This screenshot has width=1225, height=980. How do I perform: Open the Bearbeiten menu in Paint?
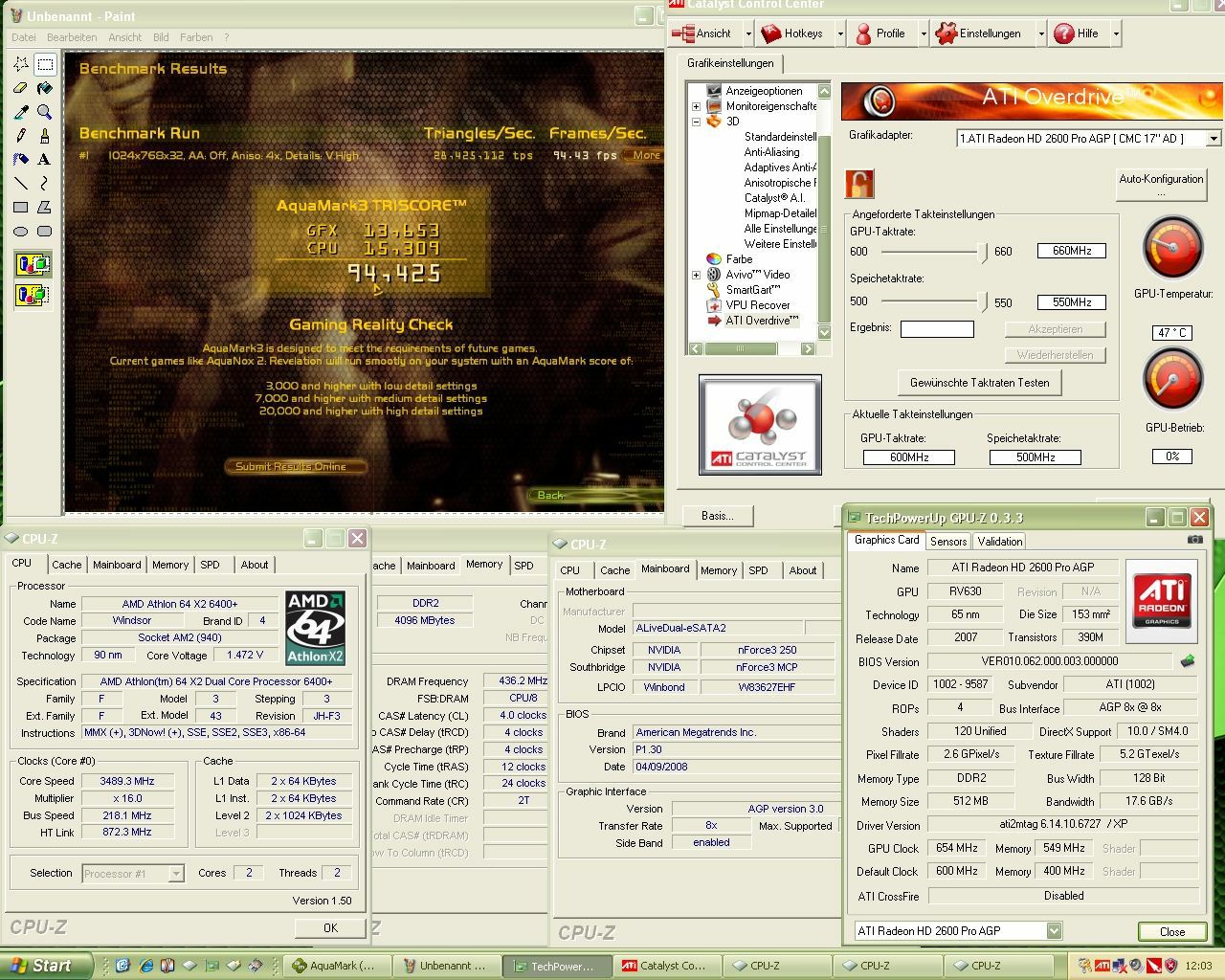[72, 37]
